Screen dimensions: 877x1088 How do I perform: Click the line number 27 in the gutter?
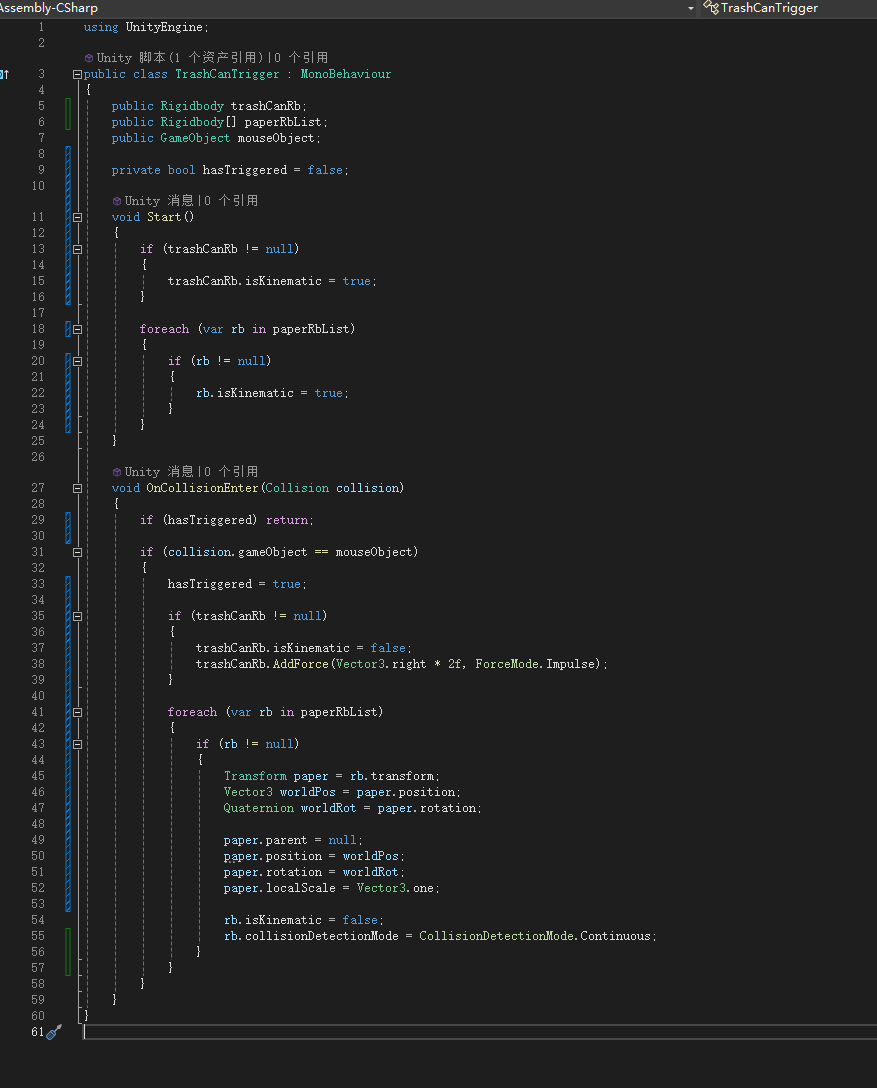pos(38,488)
